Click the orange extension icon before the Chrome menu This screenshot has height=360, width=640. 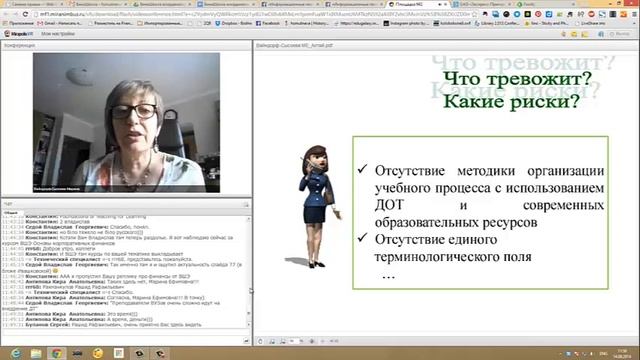click(623, 14)
